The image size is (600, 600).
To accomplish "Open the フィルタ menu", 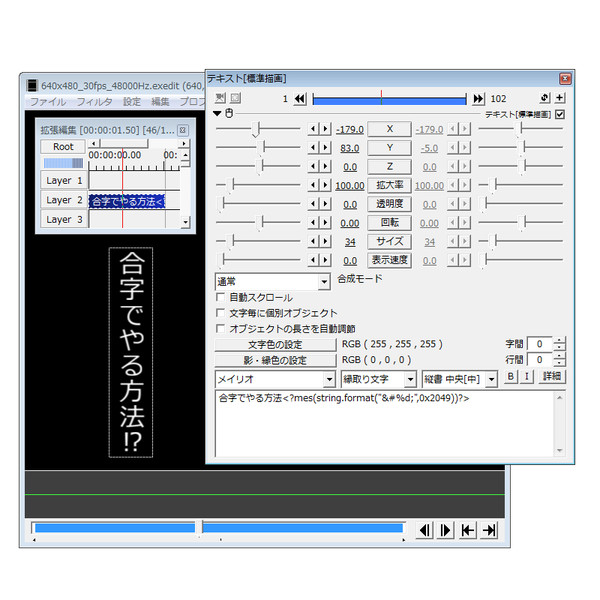I will pyautogui.click(x=95, y=102).
